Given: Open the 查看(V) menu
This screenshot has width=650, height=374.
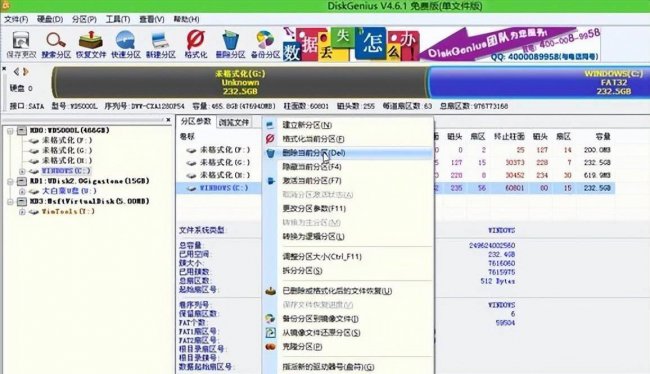Looking at the screenshot, I should (152, 19).
